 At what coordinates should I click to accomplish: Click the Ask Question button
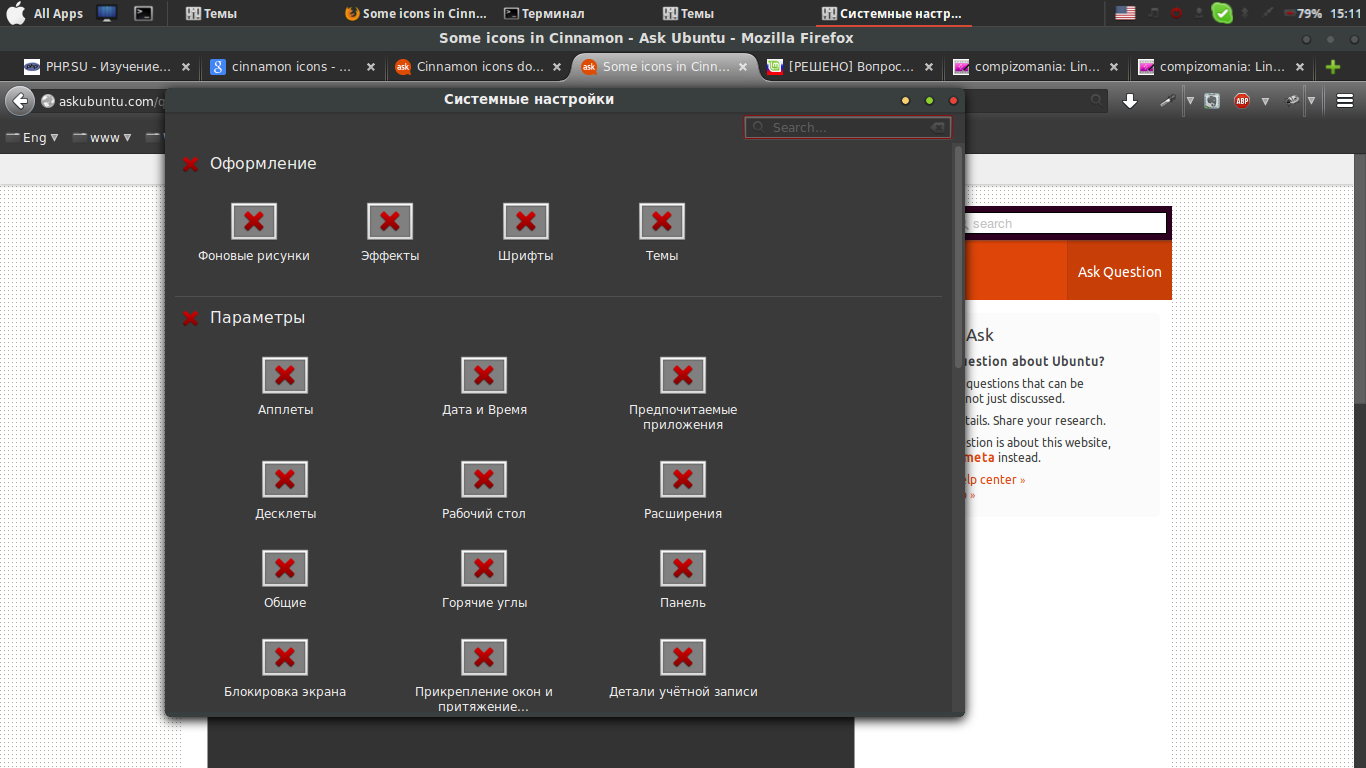[1119, 272]
